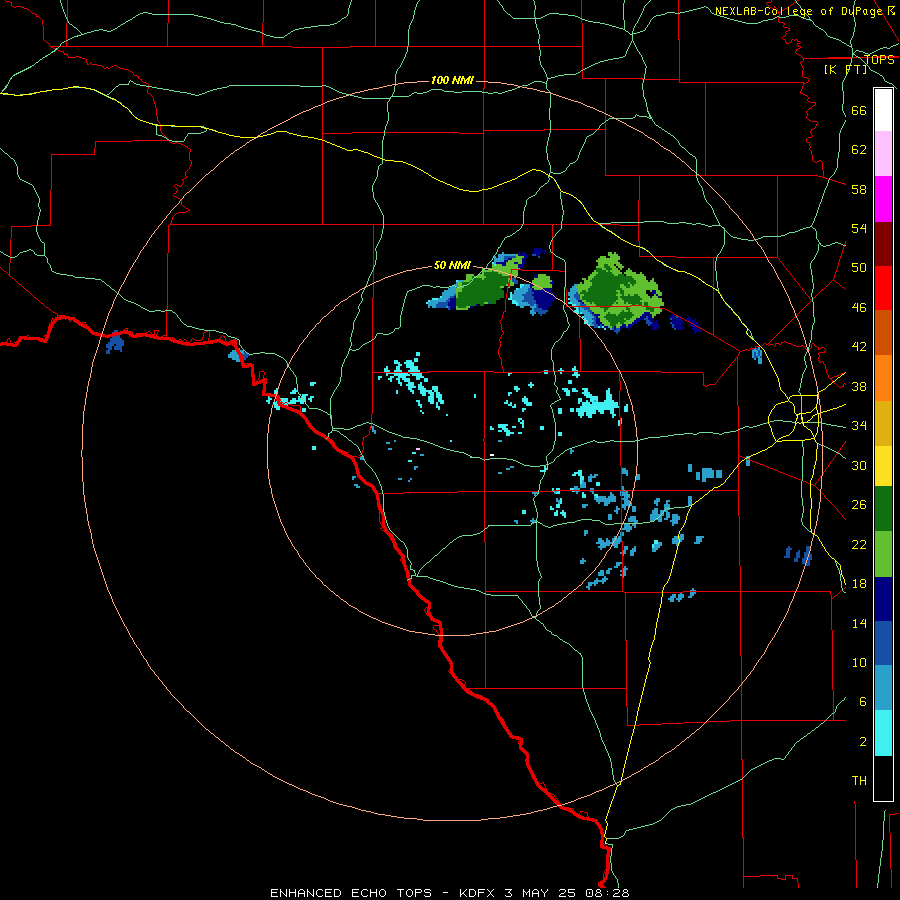Click the orange 38 kft legend swatch
This screenshot has height=900, width=900.
(883, 378)
